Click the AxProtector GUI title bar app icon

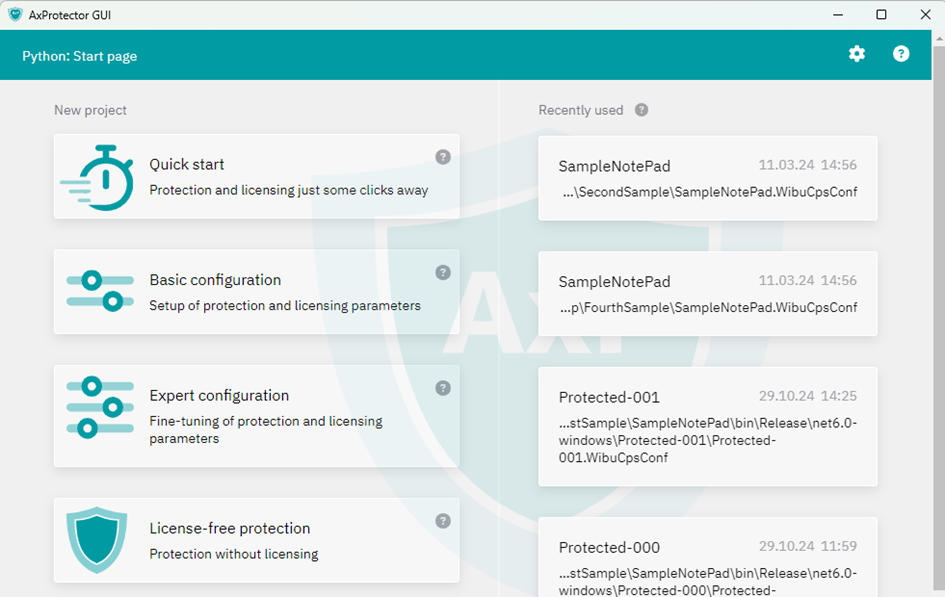pyautogui.click(x=15, y=14)
